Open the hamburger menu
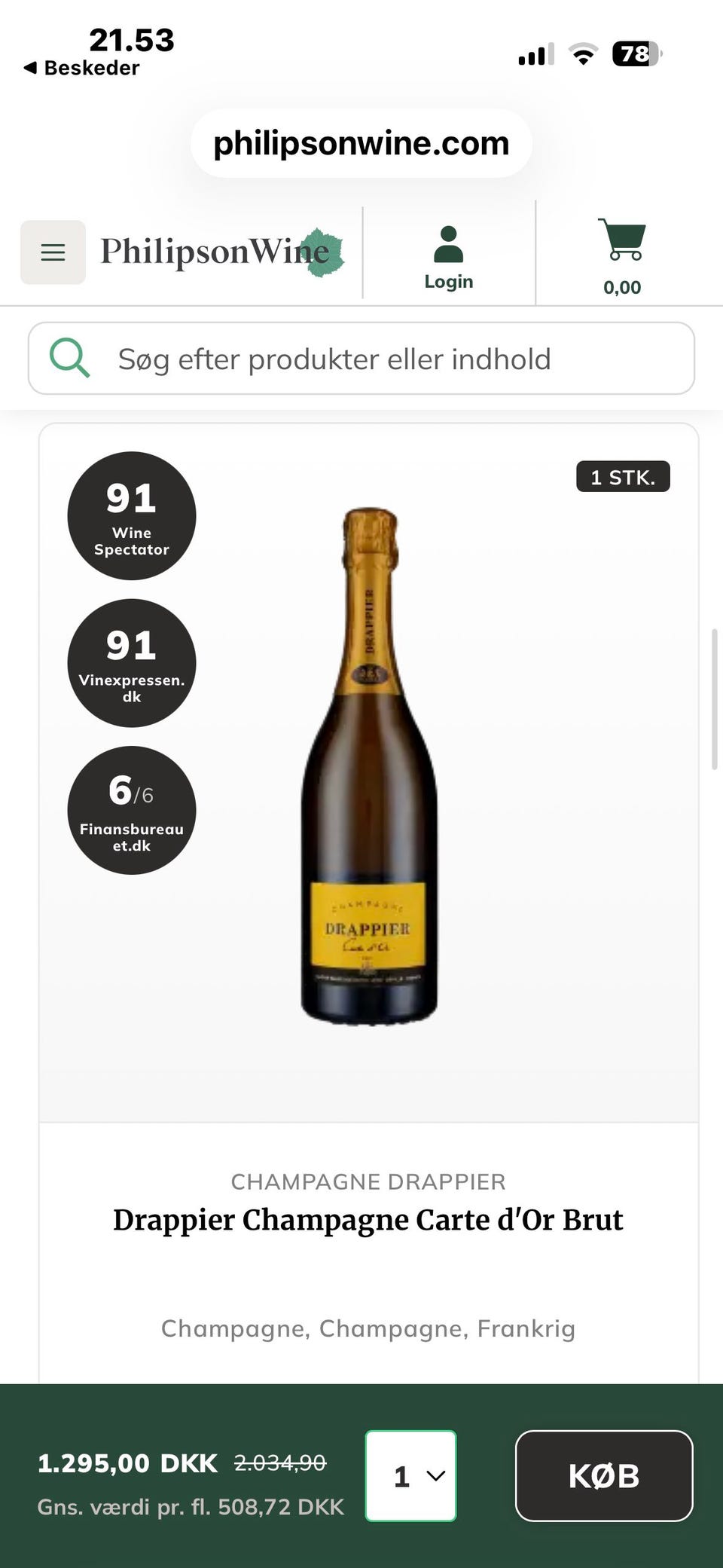723x1568 pixels. (53, 252)
